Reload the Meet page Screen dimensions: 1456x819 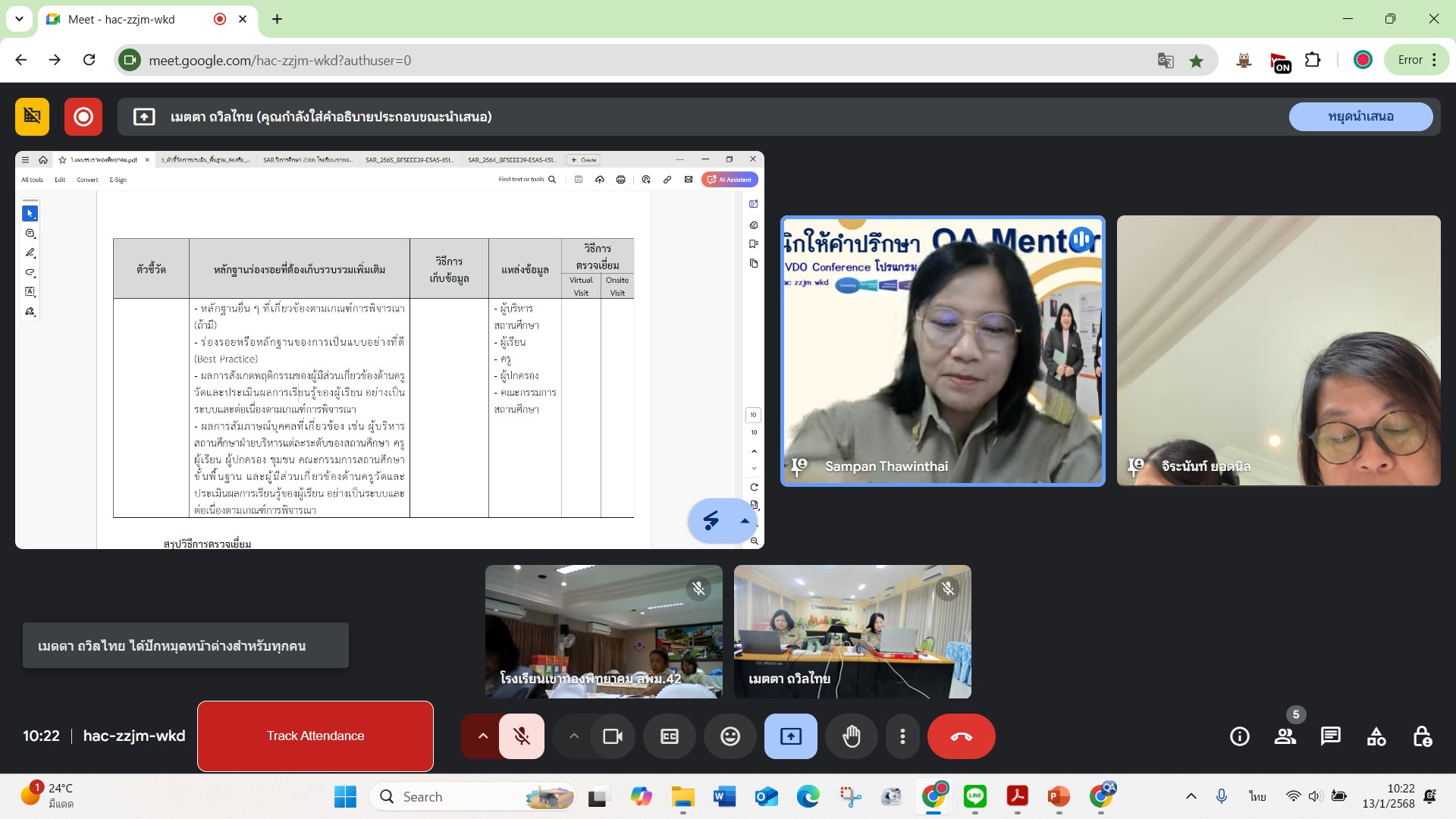[x=89, y=60]
